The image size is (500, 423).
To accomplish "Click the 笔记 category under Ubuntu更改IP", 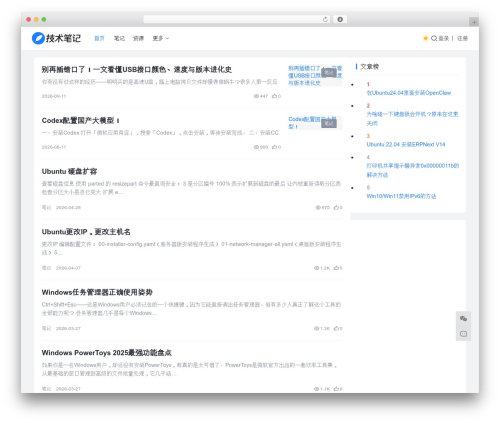I will pyautogui.click(x=46, y=268).
